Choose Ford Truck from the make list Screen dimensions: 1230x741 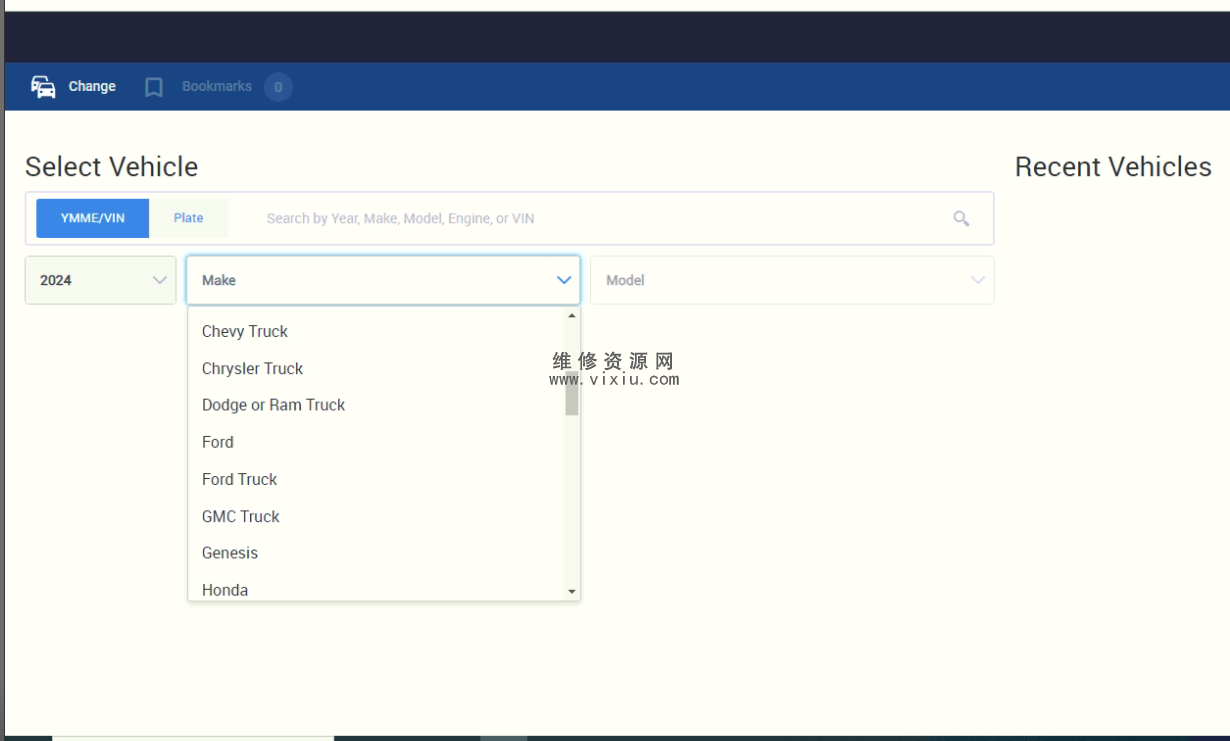[376, 479]
